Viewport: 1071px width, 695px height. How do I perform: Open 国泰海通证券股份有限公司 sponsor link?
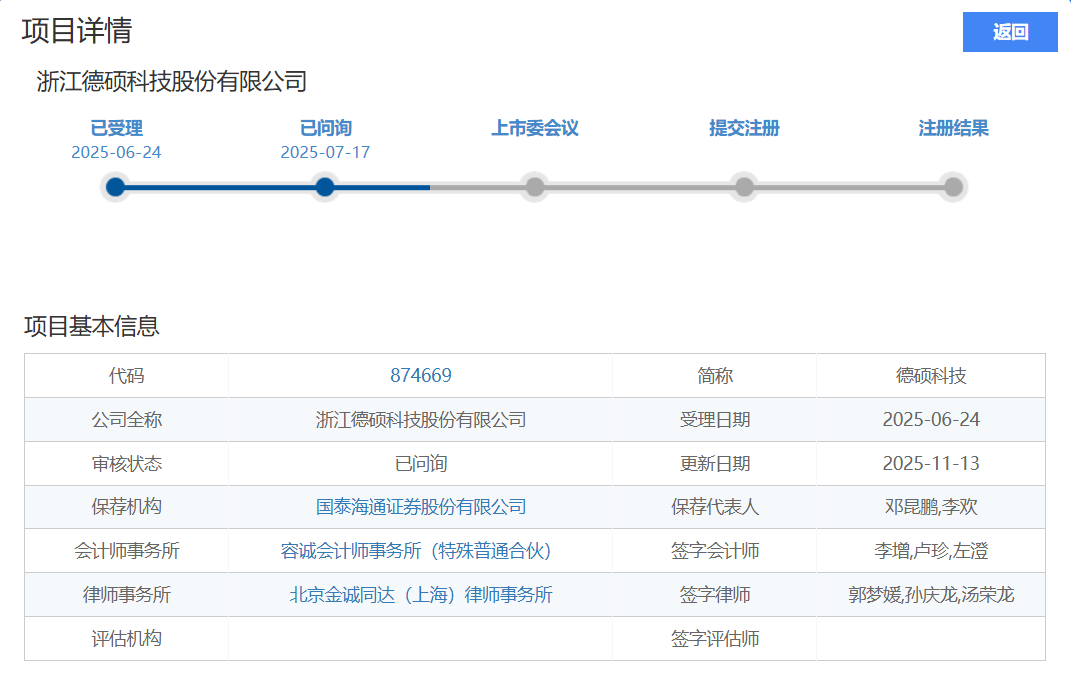point(420,507)
